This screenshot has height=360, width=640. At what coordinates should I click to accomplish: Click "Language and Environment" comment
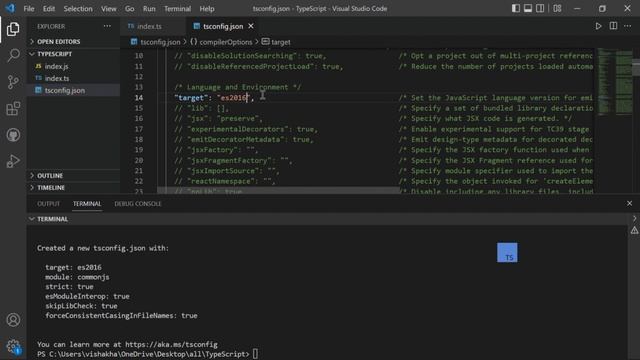coord(238,87)
